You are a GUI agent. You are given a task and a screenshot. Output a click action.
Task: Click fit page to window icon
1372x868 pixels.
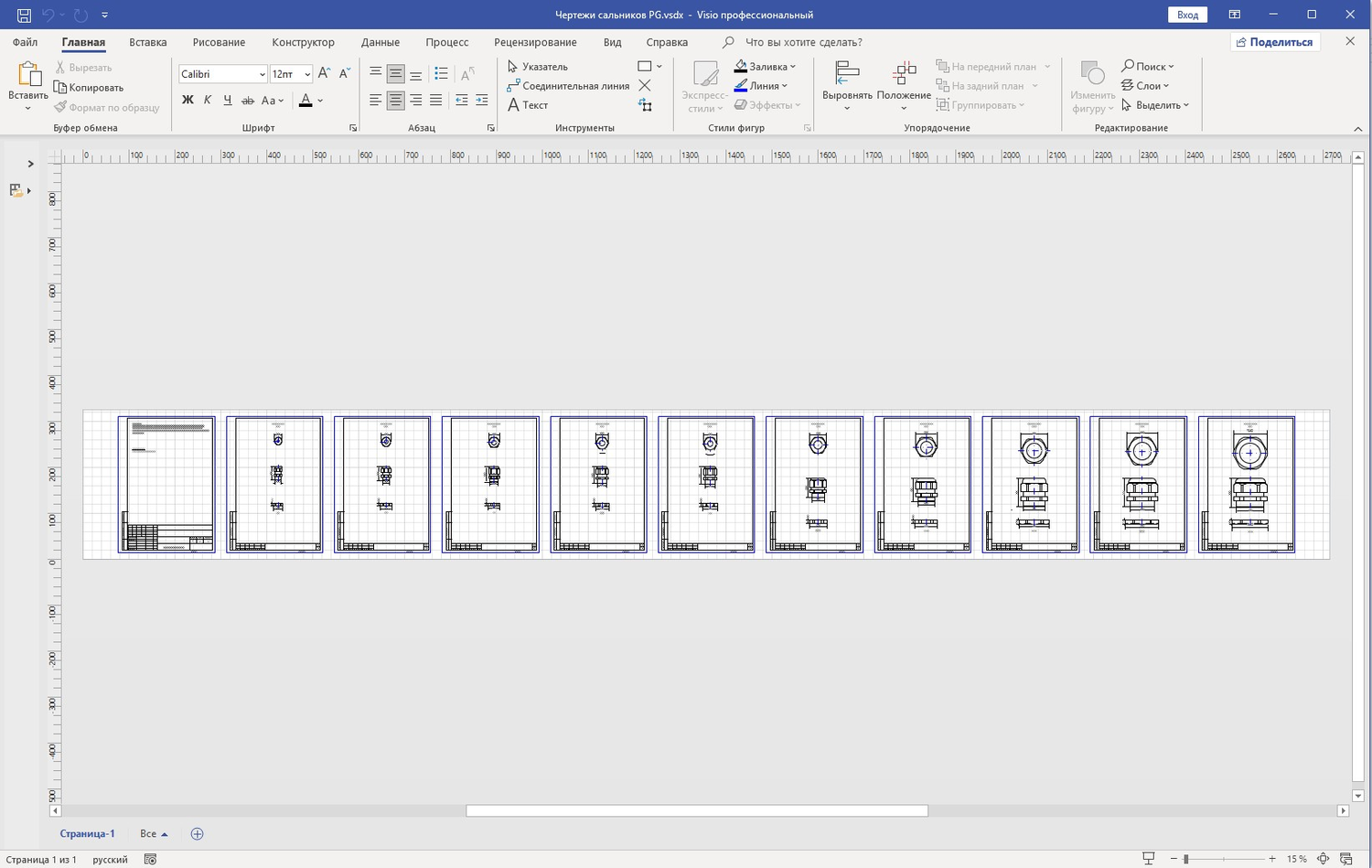tap(1323, 859)
